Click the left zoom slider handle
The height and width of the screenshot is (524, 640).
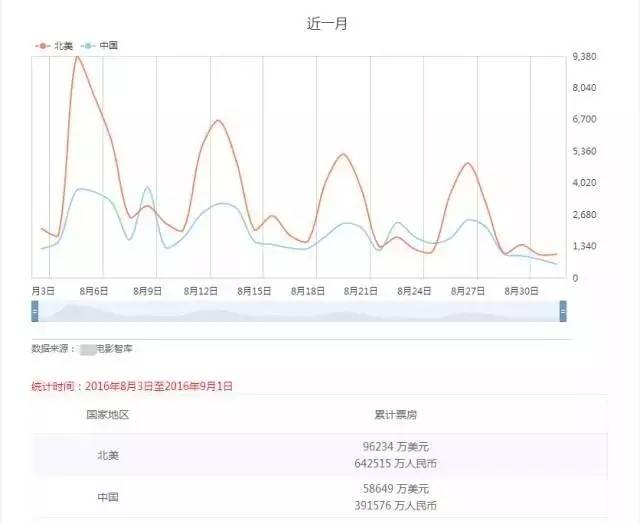pos(35,312)
